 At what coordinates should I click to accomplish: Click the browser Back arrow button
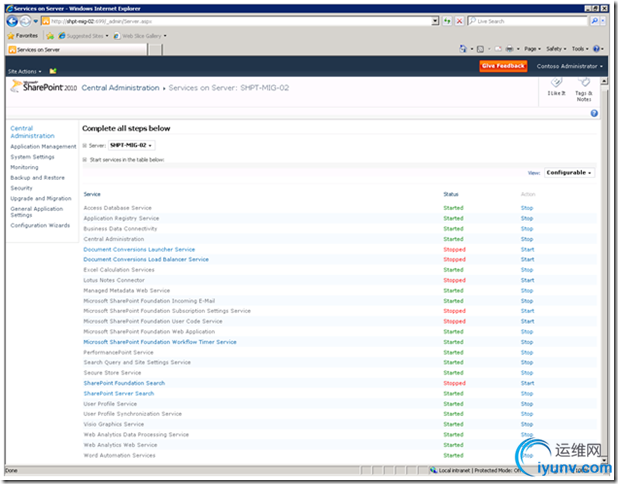(12, 21)
